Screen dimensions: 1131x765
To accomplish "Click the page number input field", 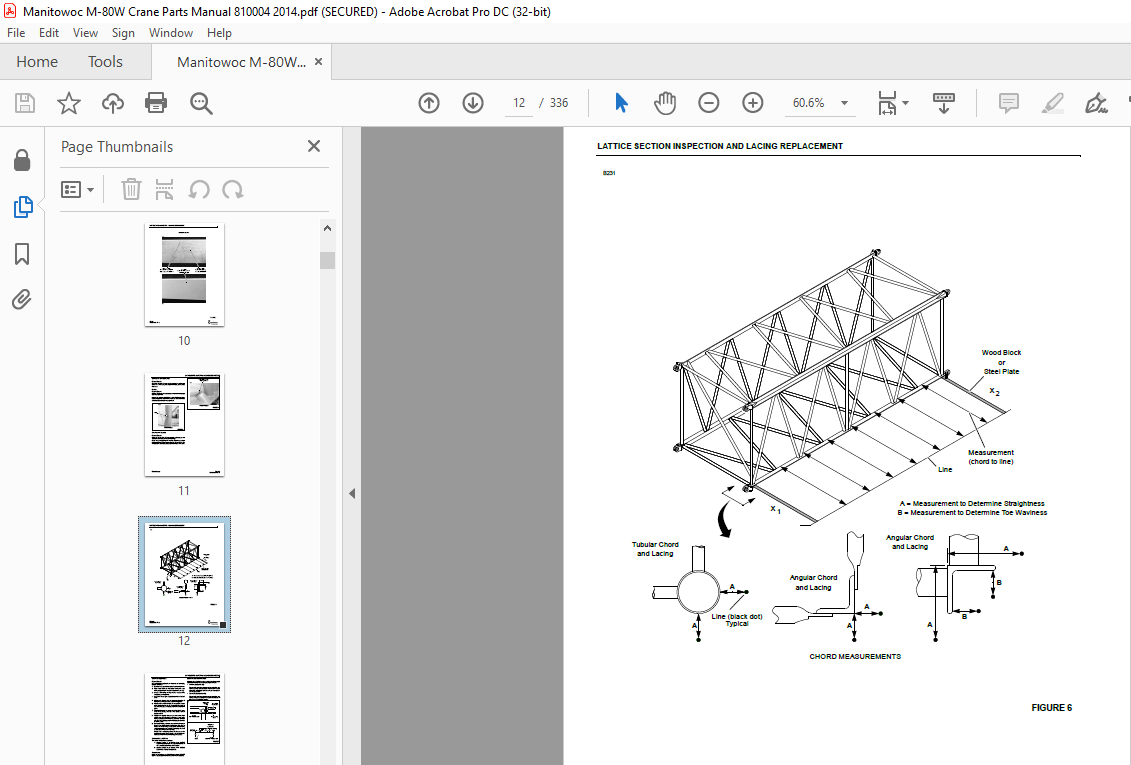I will click(519, 103).
